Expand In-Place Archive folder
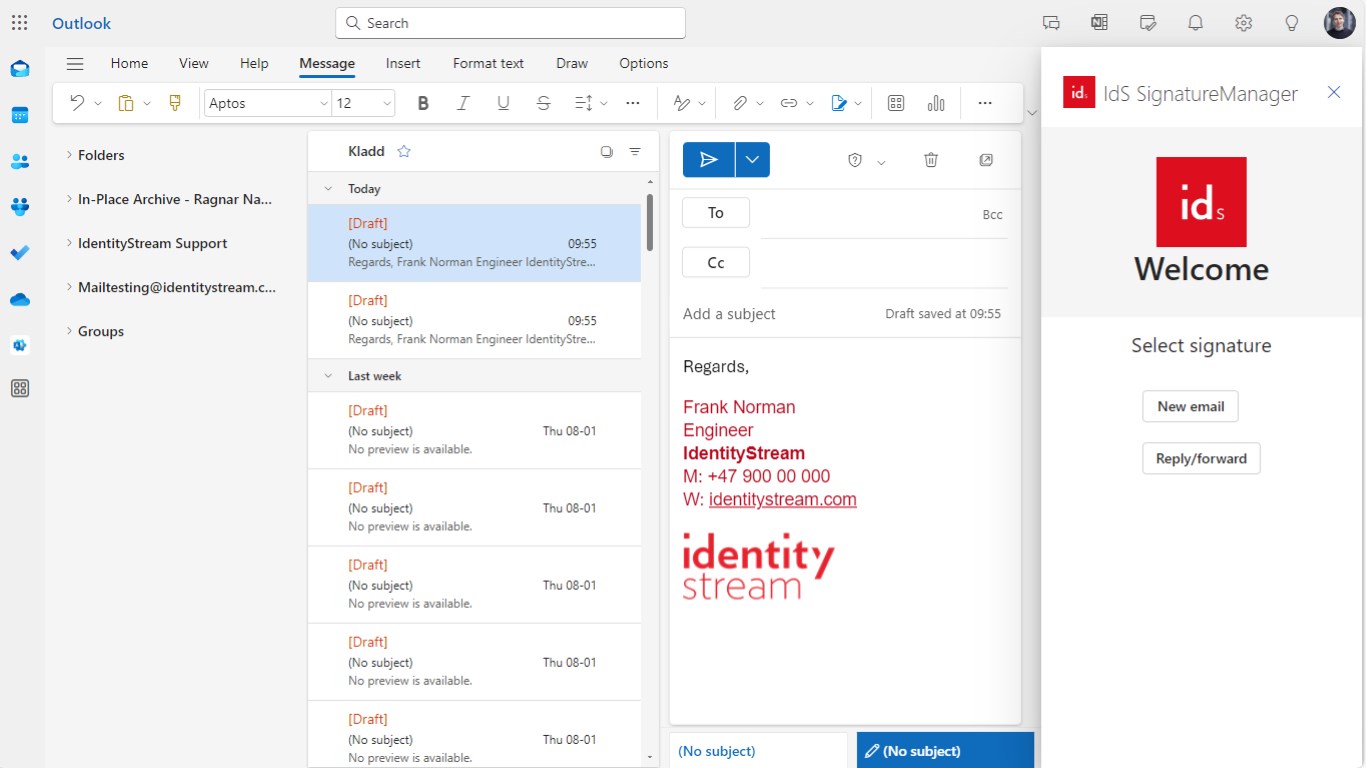 tap(69, 199)
